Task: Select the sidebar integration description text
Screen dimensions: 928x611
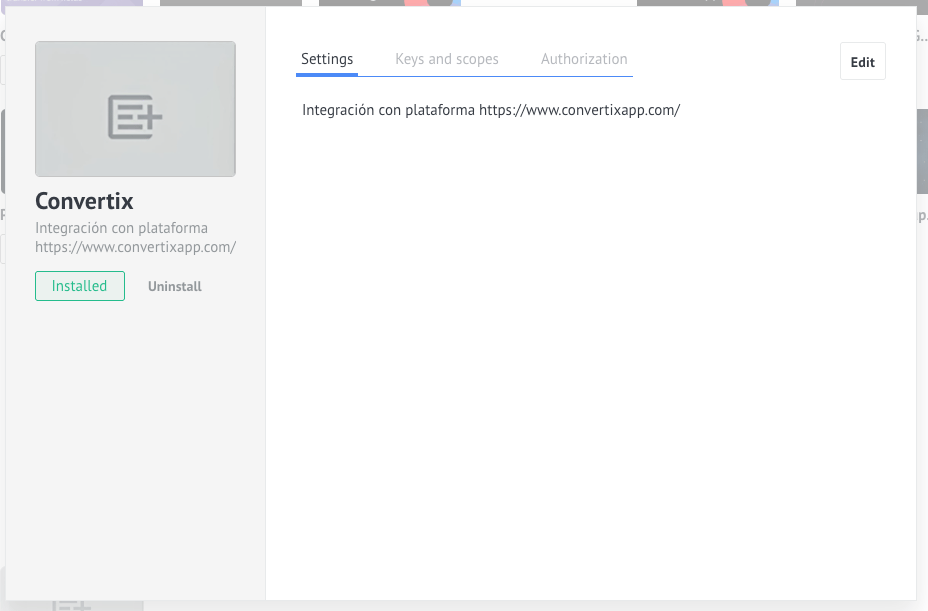Action: (x=136, y=237)
